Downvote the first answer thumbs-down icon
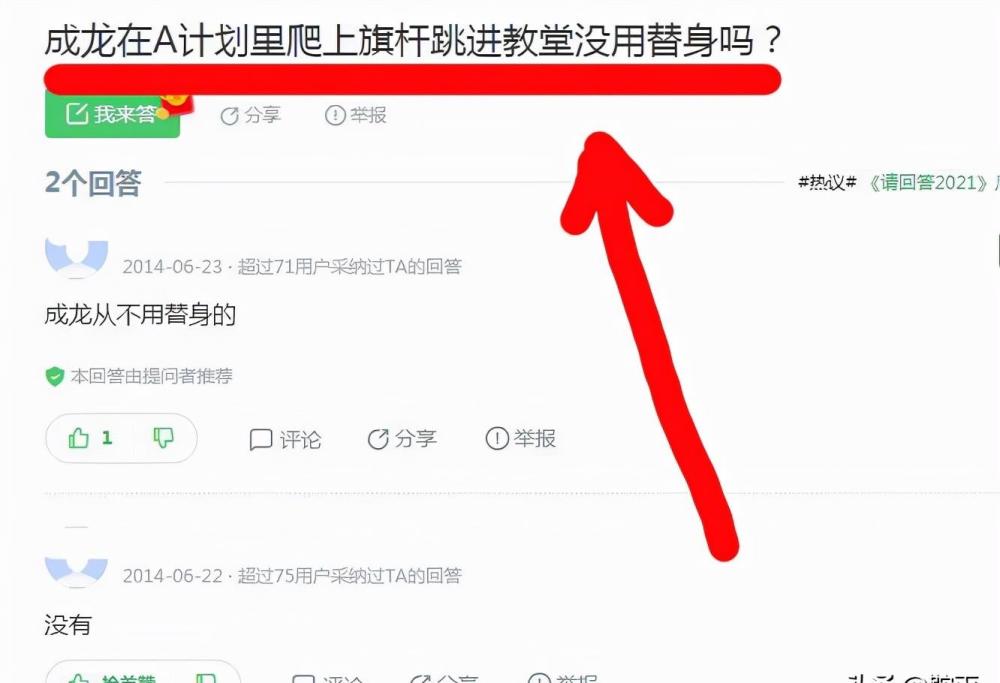The image size is (1000, 683). (x=163, y=437)
